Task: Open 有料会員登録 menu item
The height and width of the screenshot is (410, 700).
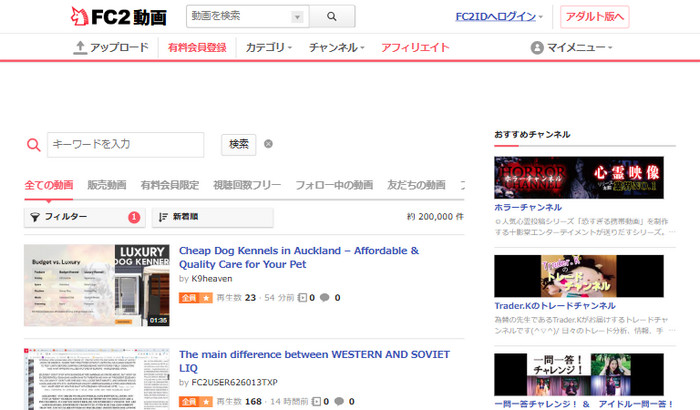Action: [x=197, y=47]
